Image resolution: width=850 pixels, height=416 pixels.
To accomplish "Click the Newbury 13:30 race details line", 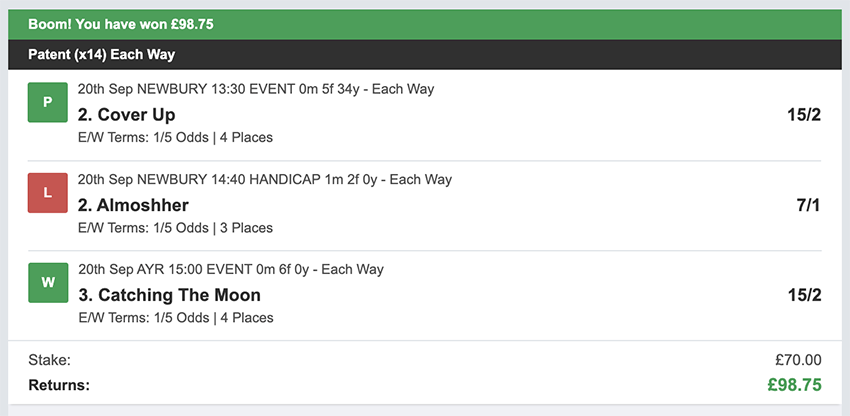I will pos(255,90).
